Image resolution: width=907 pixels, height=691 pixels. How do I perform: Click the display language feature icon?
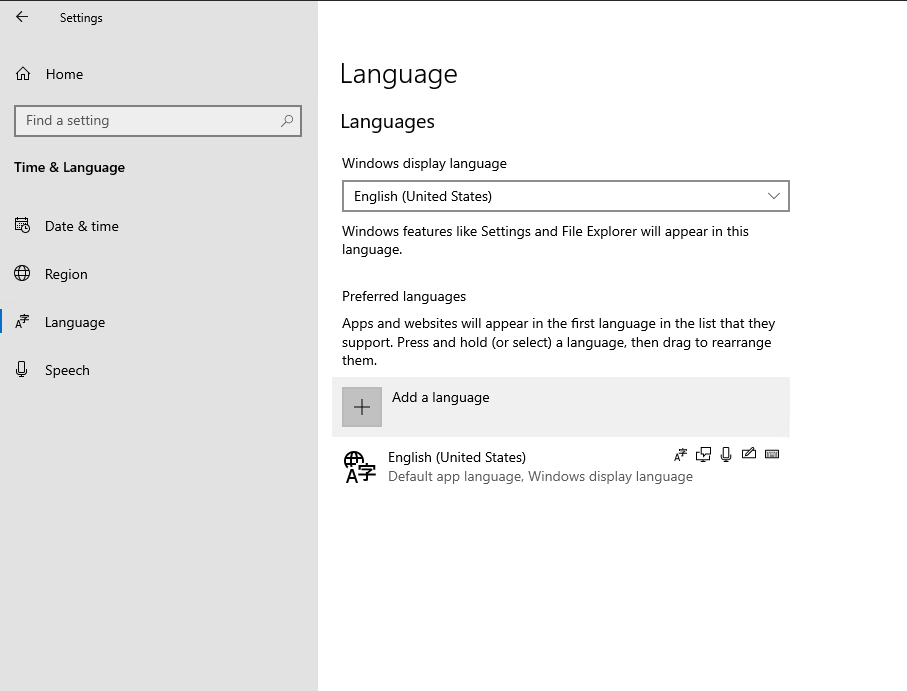pos(681,455)
